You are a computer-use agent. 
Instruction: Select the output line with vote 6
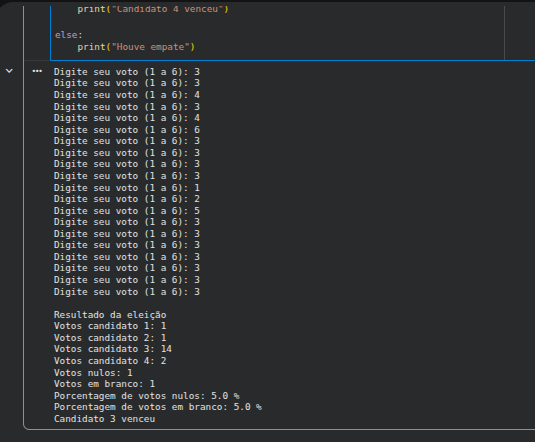pyautogui.click(x=127, y=130)
